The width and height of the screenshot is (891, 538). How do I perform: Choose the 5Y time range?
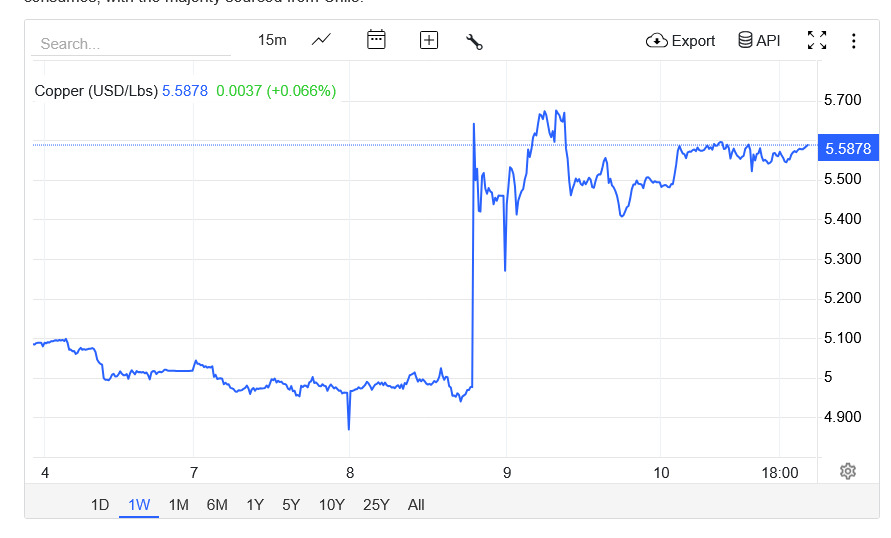(291, 505)
